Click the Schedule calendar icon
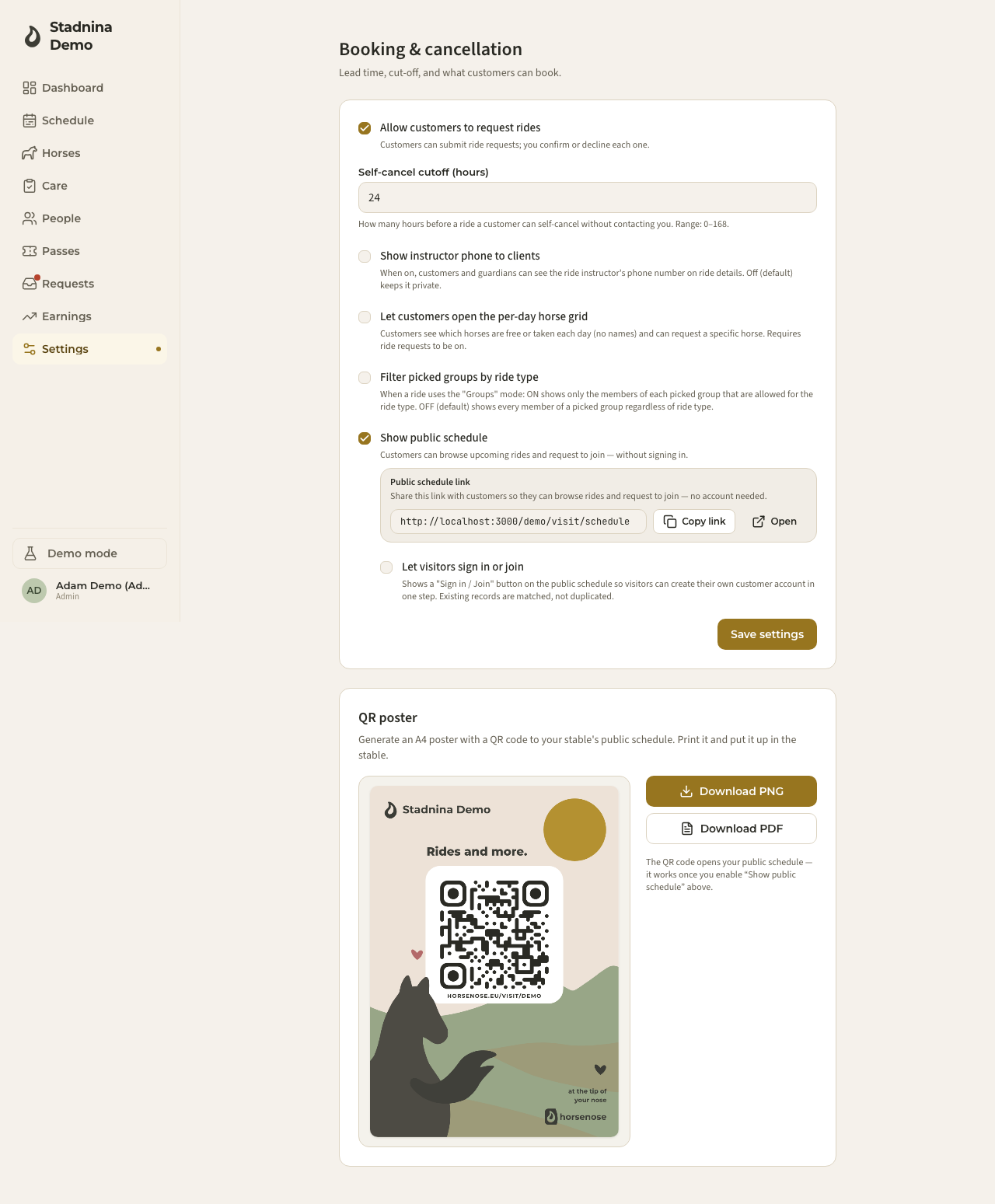 (x=30, y=120)
